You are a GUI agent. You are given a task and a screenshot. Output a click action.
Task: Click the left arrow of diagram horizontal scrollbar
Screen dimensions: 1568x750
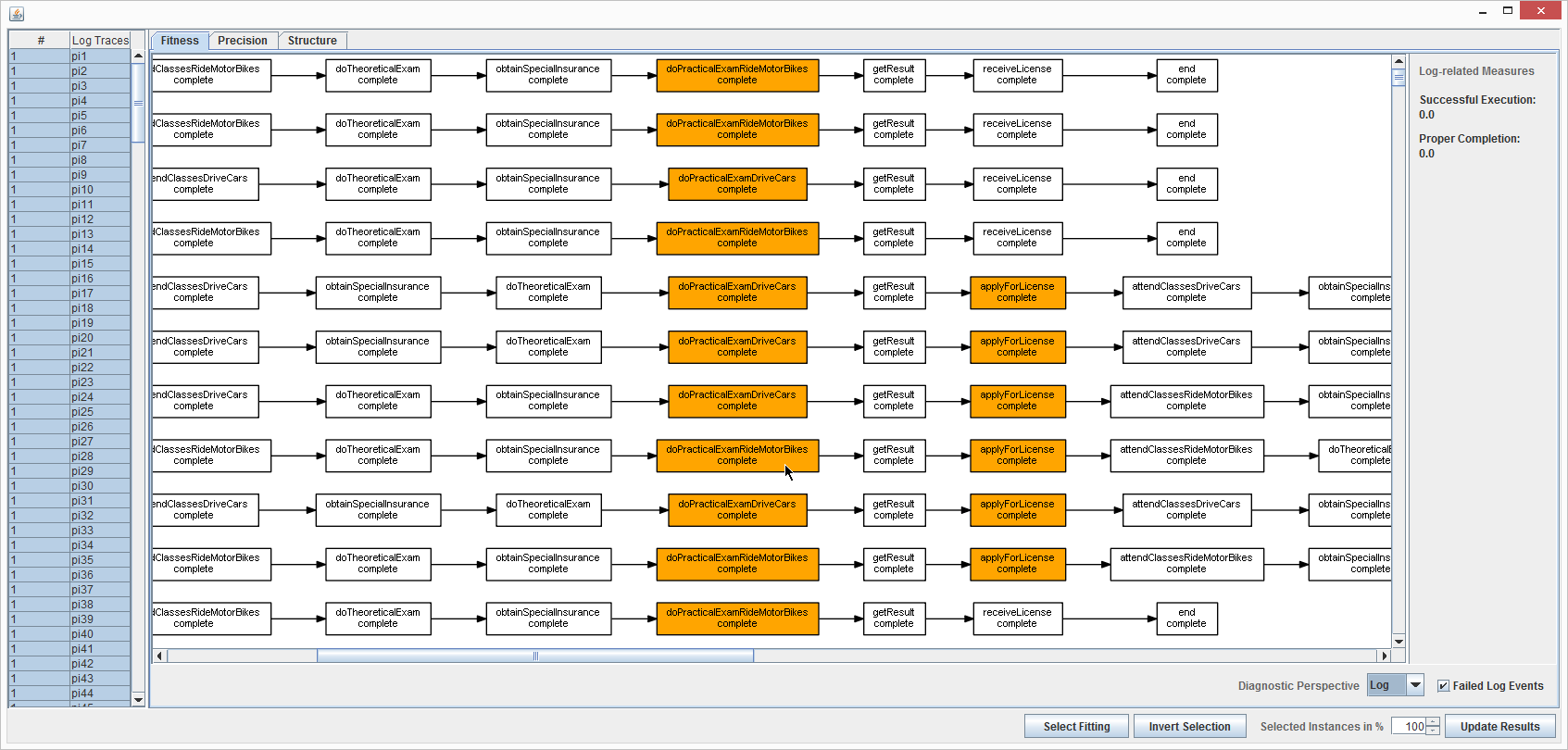(160, 656)
